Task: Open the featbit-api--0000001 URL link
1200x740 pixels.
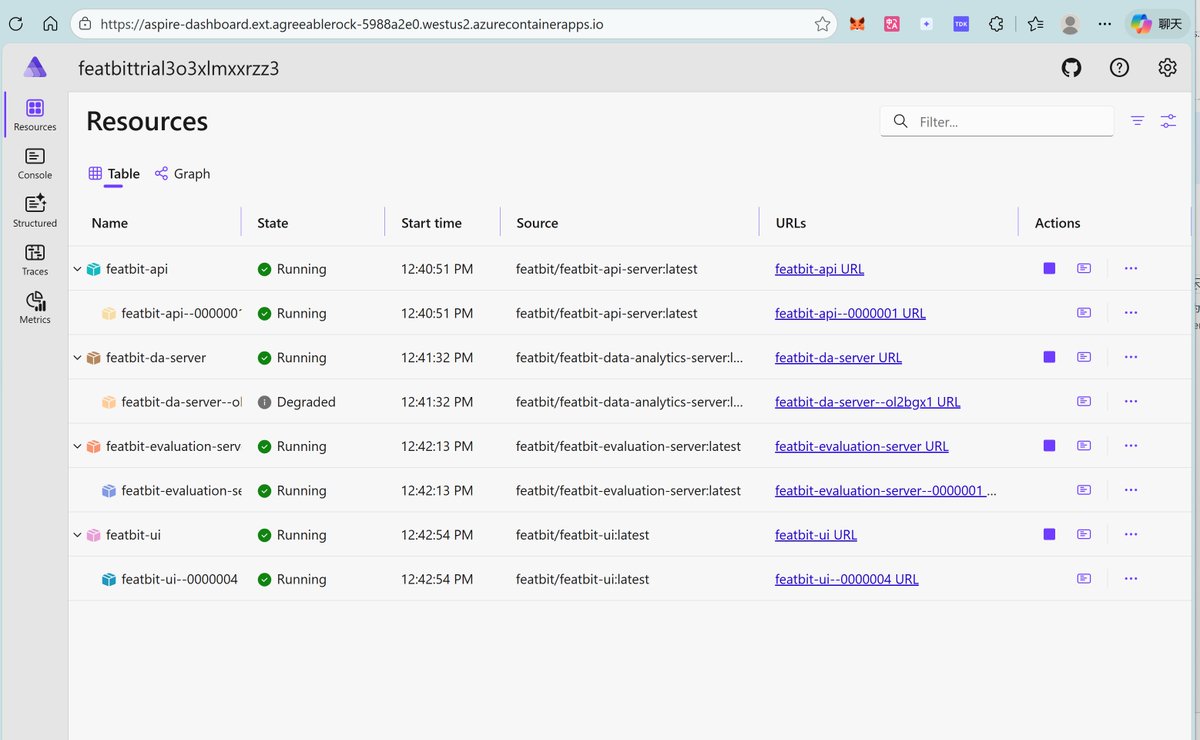Action: click(x=850, y=313)
